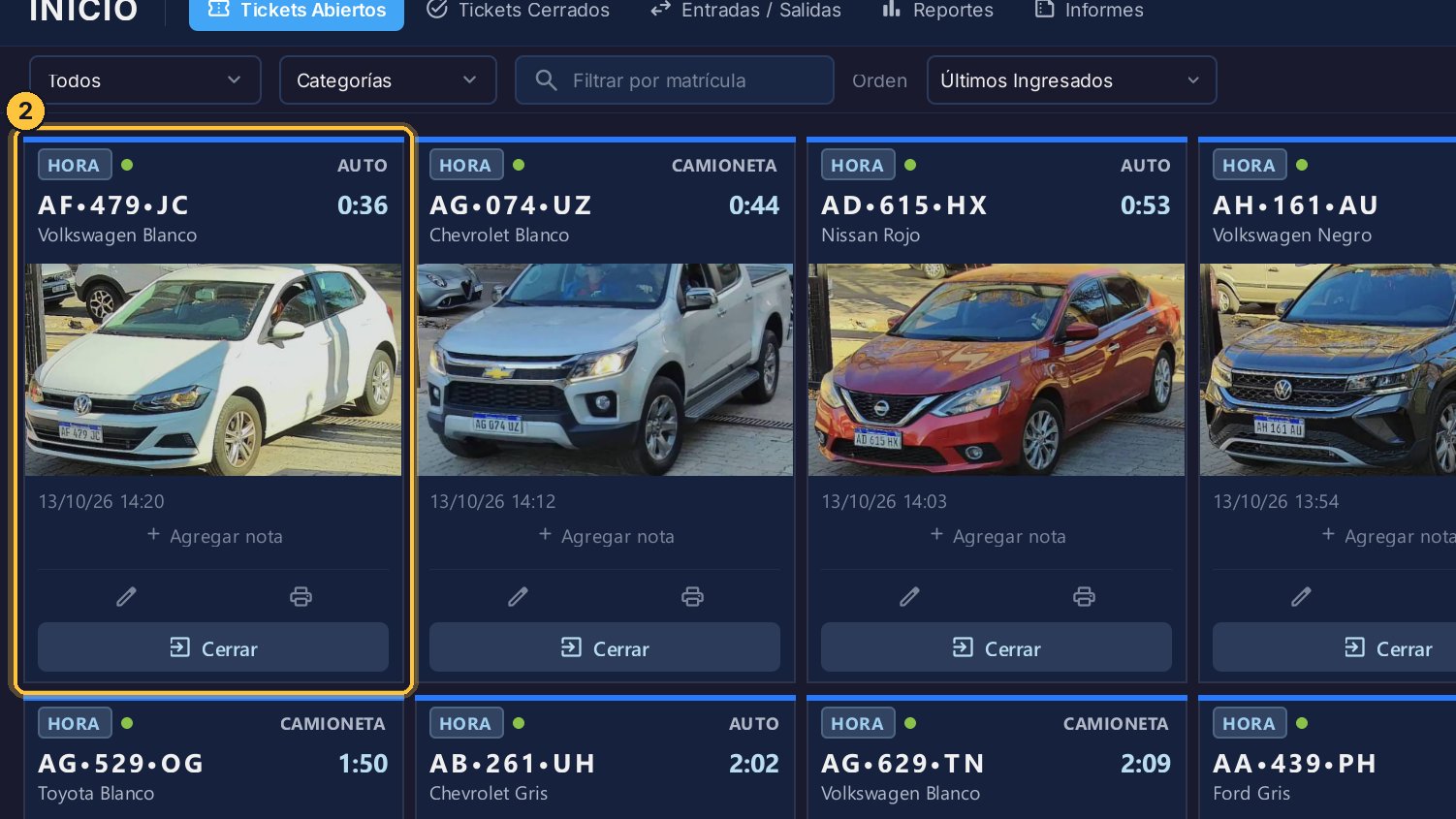
Task: Click printer icon on AD•615•HX card
Action: coord(1084,597)
